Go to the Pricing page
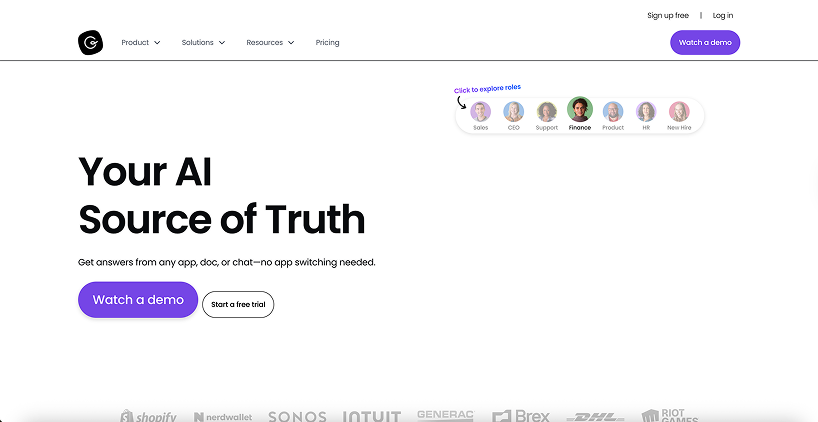Image resolution: width=818 pixels, height=422 pixels. click(x=328, y=43)
